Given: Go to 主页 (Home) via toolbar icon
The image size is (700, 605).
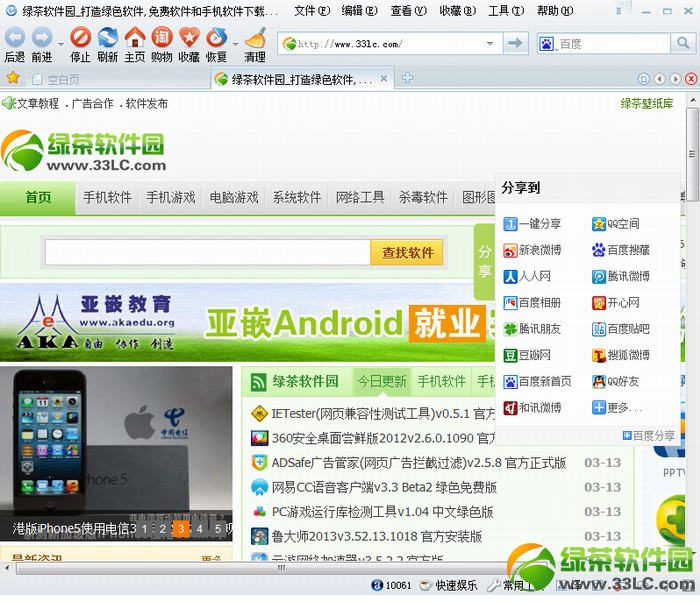Looking at the screenshot, I should 135,44.
